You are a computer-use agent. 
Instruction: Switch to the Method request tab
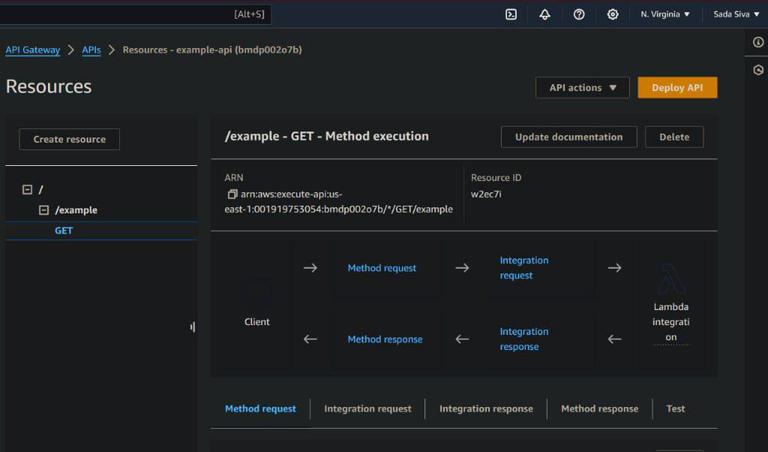click(260, 408)
